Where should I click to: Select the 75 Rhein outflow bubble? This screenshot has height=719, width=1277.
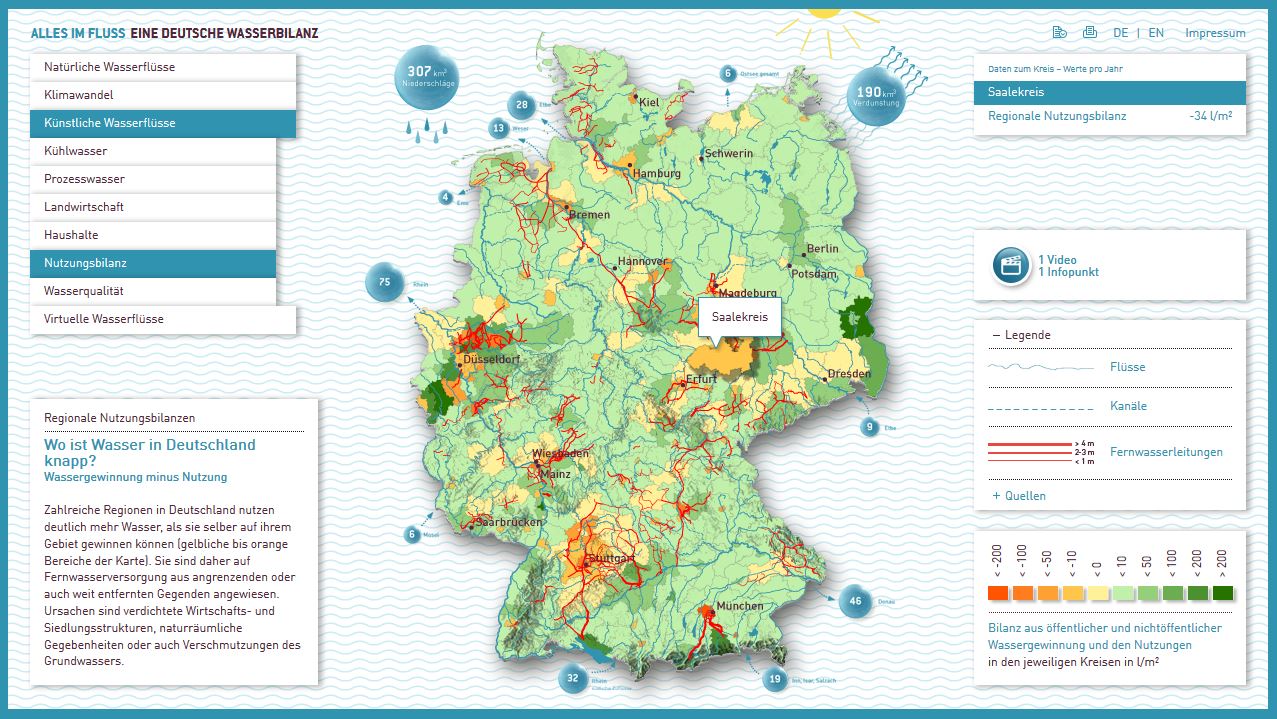pos(384,283)
